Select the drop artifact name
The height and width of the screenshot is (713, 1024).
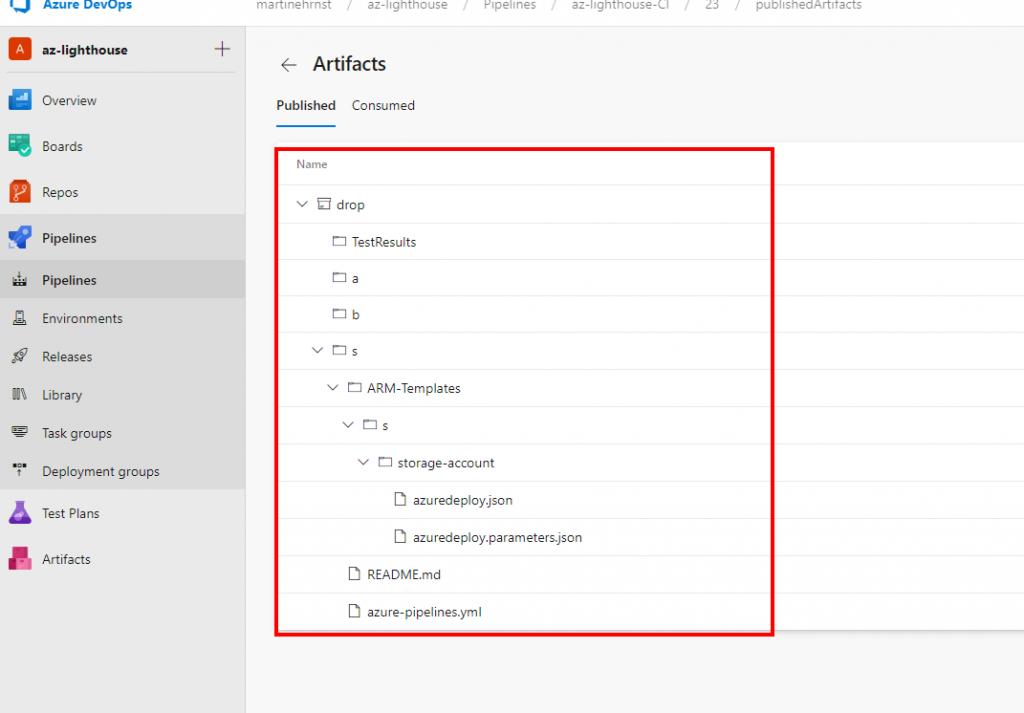pyautogui.click(x=351, y=204)
